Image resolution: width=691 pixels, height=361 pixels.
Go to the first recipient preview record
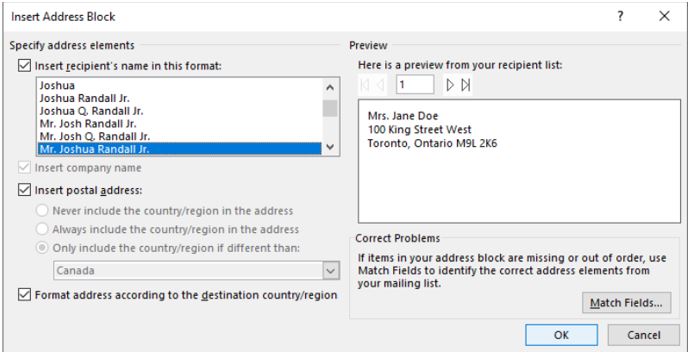365,85
